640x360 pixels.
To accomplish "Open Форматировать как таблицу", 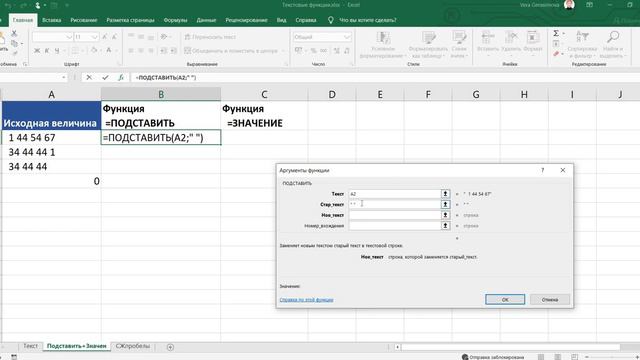I will (428, 44).
